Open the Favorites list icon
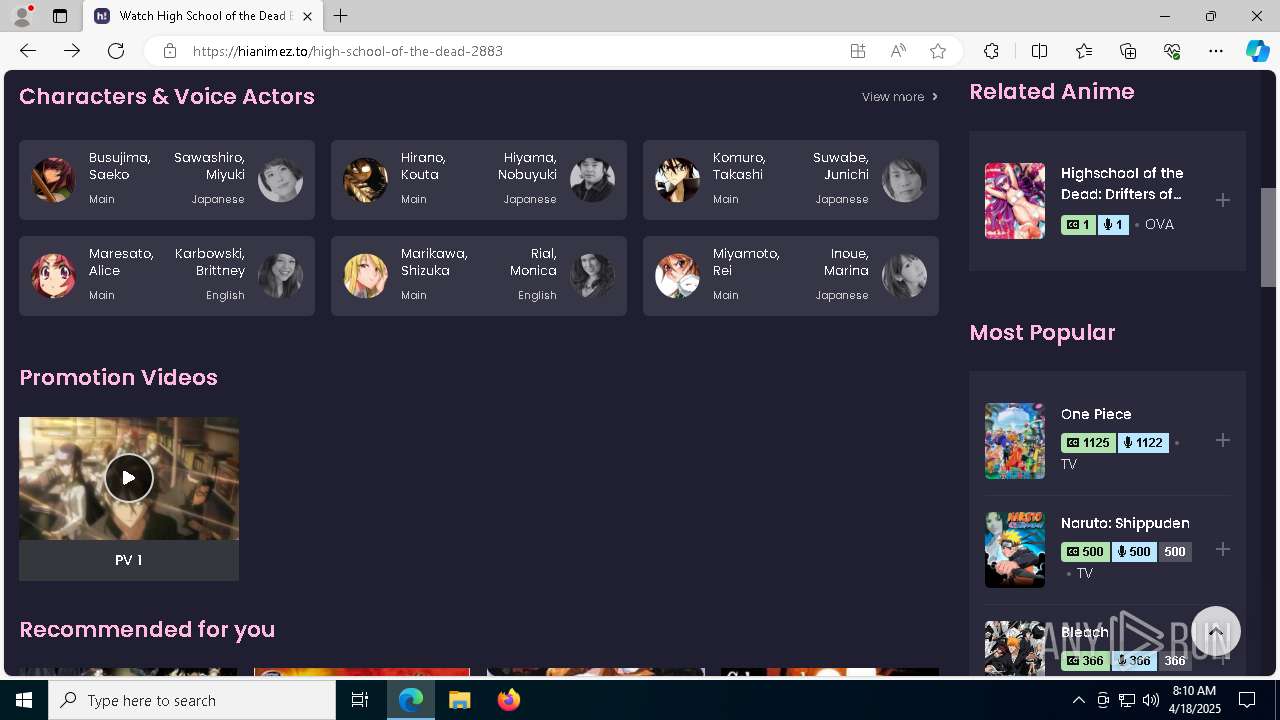1280x720 pixels. [x=1084, y=51]
